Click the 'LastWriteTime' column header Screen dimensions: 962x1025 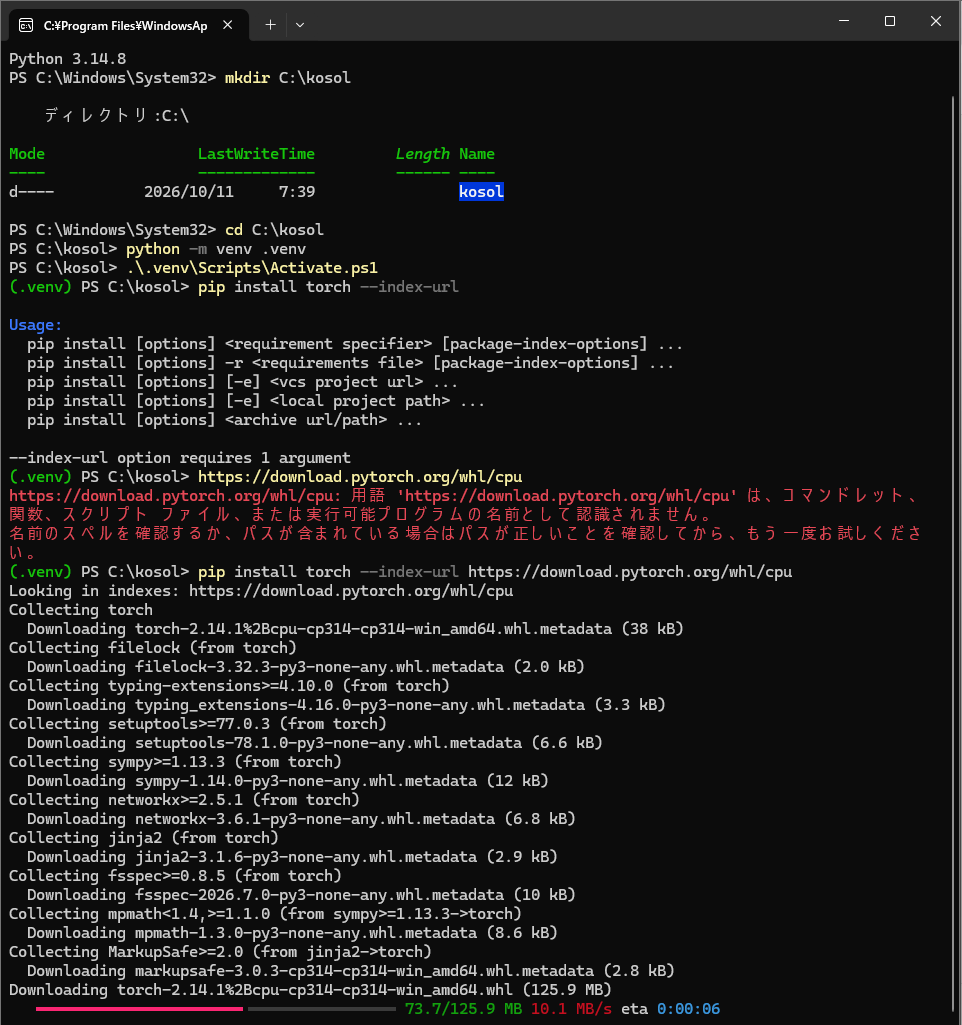(x=256, y=154)
